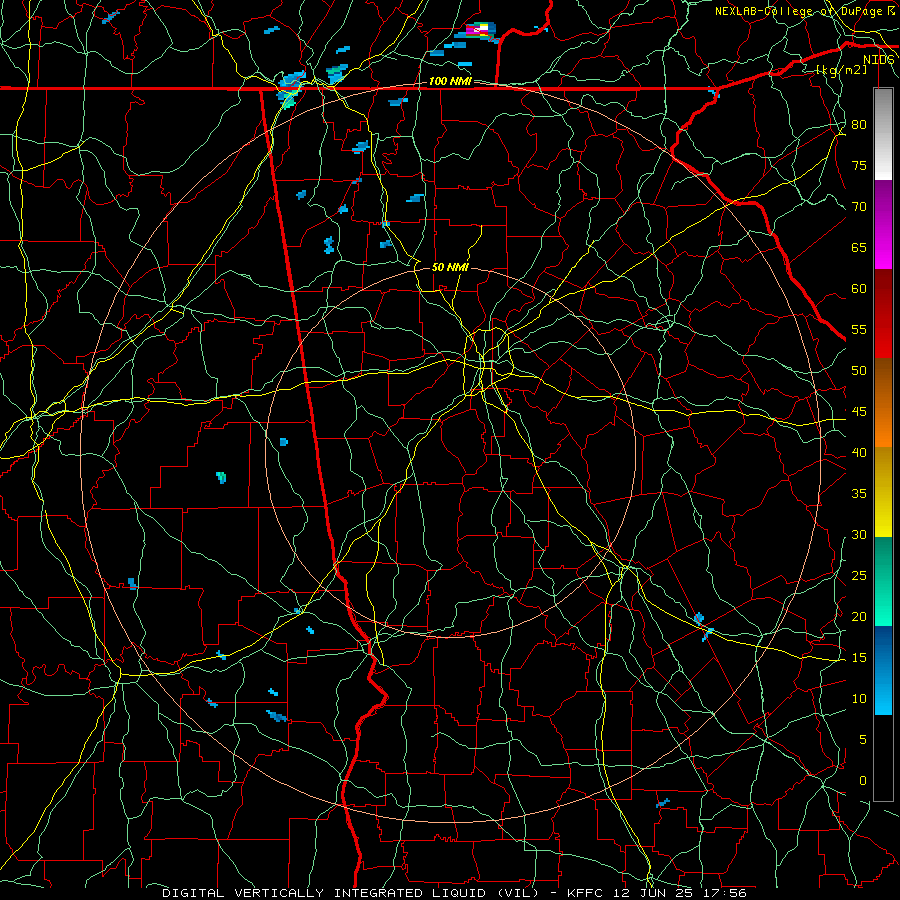The width and height of the screenshot is (900, 900).
Task: Click the 80 value on the color scale
Action: pos(859,125)
